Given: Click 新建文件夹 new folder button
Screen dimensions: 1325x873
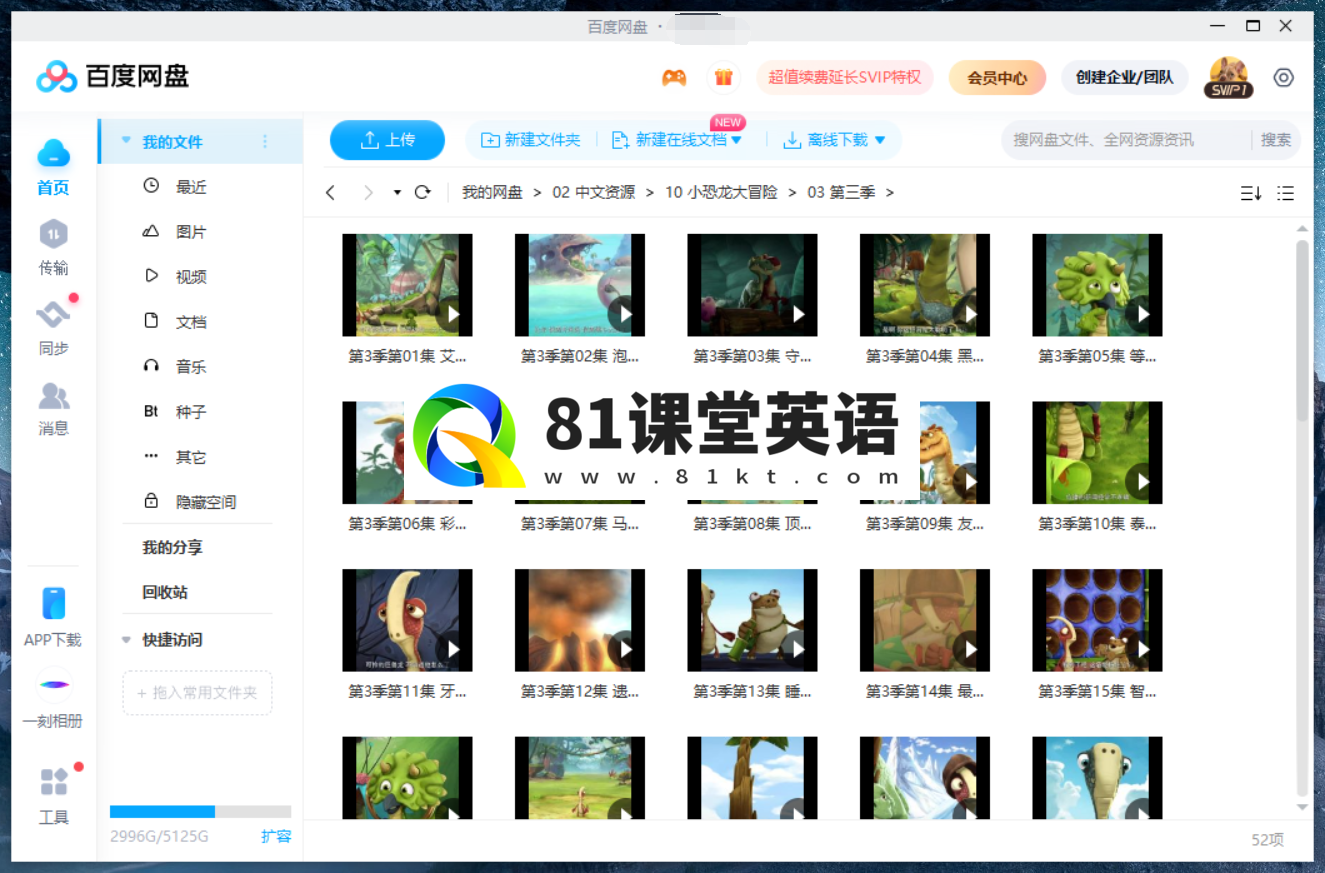Looking at the screenshot, I should click(x=531, y=140).
